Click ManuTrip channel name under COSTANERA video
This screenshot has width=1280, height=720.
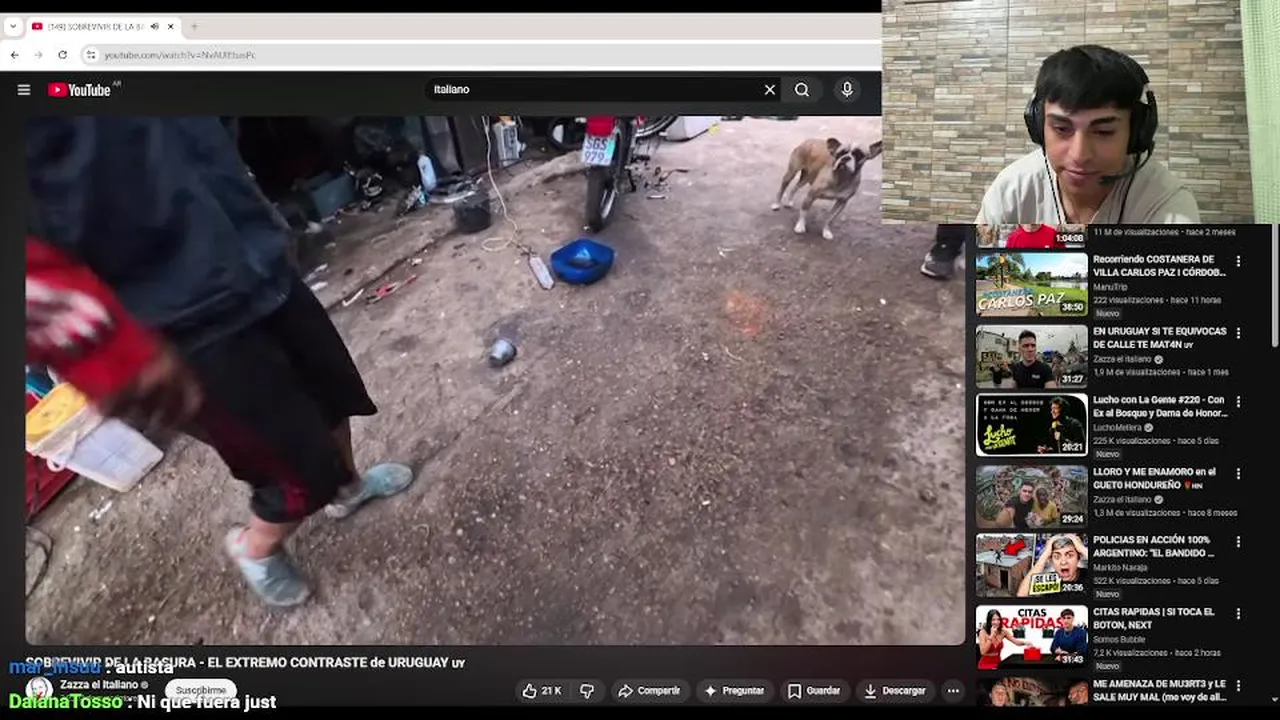[x=1111, y=287]
